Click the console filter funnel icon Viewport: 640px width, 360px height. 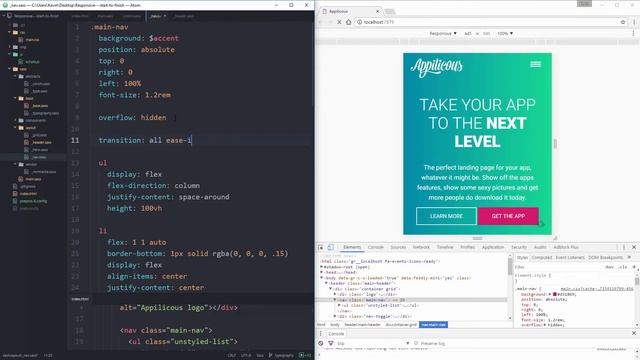pos(331,344)
